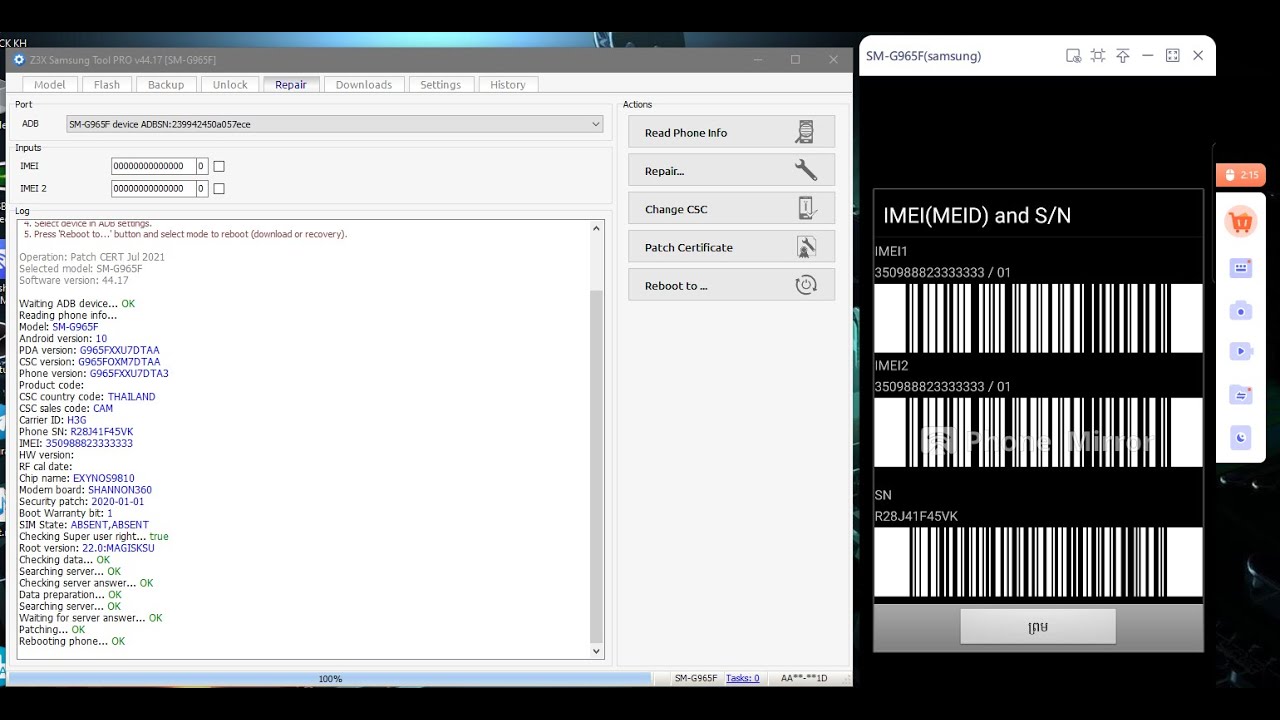This screenshot has height=720, width=1280.
Task: Minimize the Z3X Samsung Tool PRO window
Action: click(758, 60)
